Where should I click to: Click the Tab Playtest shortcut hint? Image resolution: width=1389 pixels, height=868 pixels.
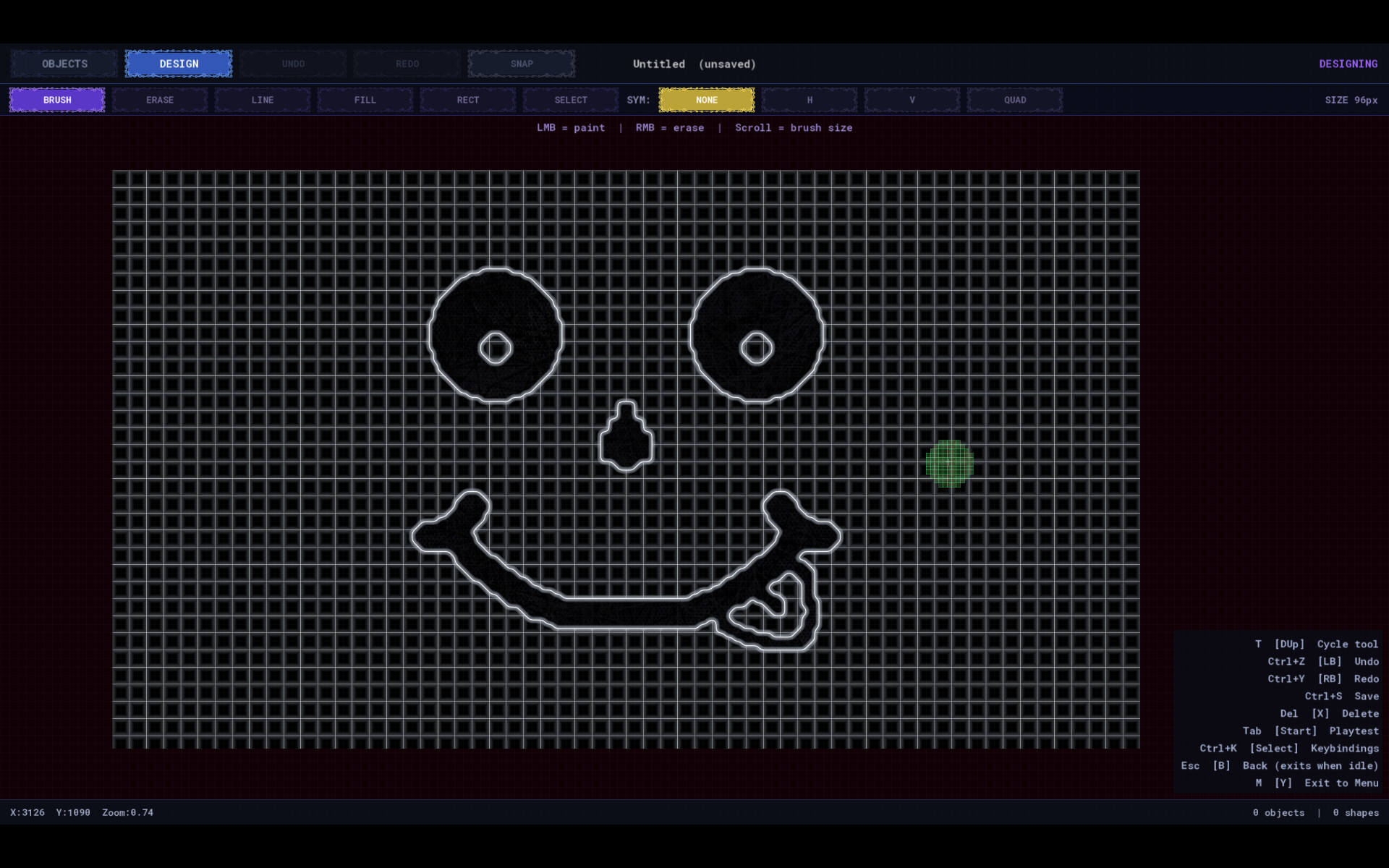1311,731
